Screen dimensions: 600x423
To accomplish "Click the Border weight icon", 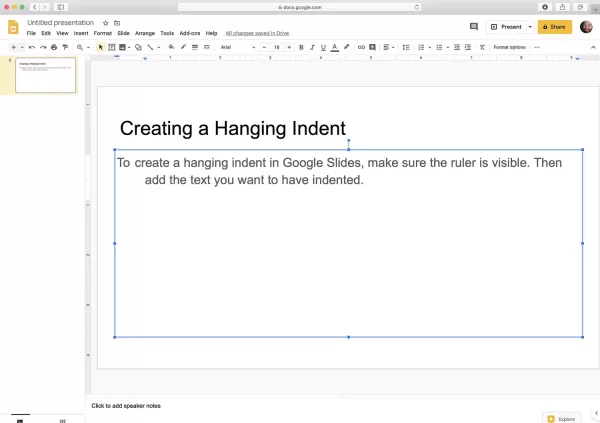I will pyautogui.click(x=195, y=47).
